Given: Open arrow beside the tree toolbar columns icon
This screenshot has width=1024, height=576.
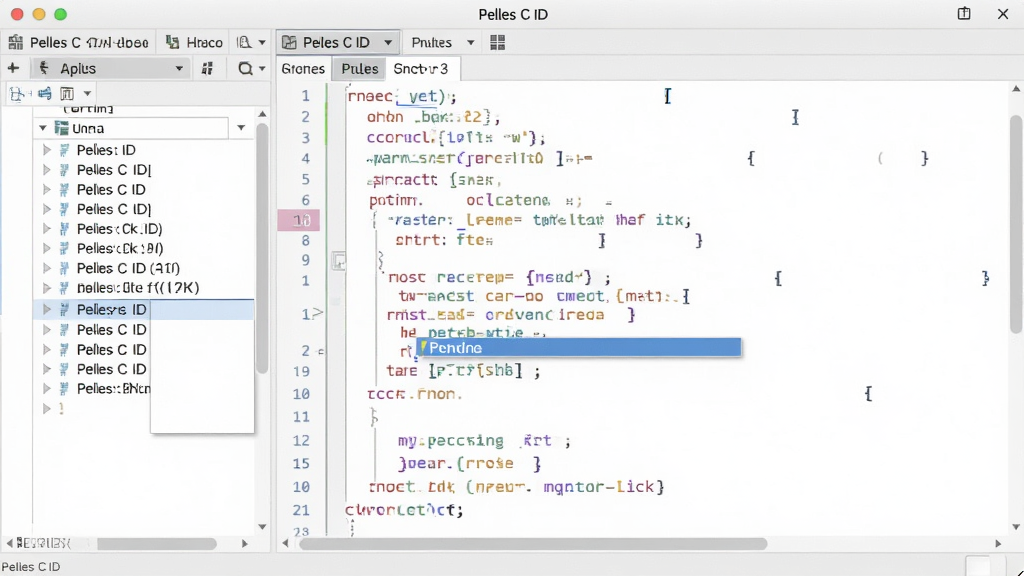Looking at the screenshot, I should tap(87, 93).
